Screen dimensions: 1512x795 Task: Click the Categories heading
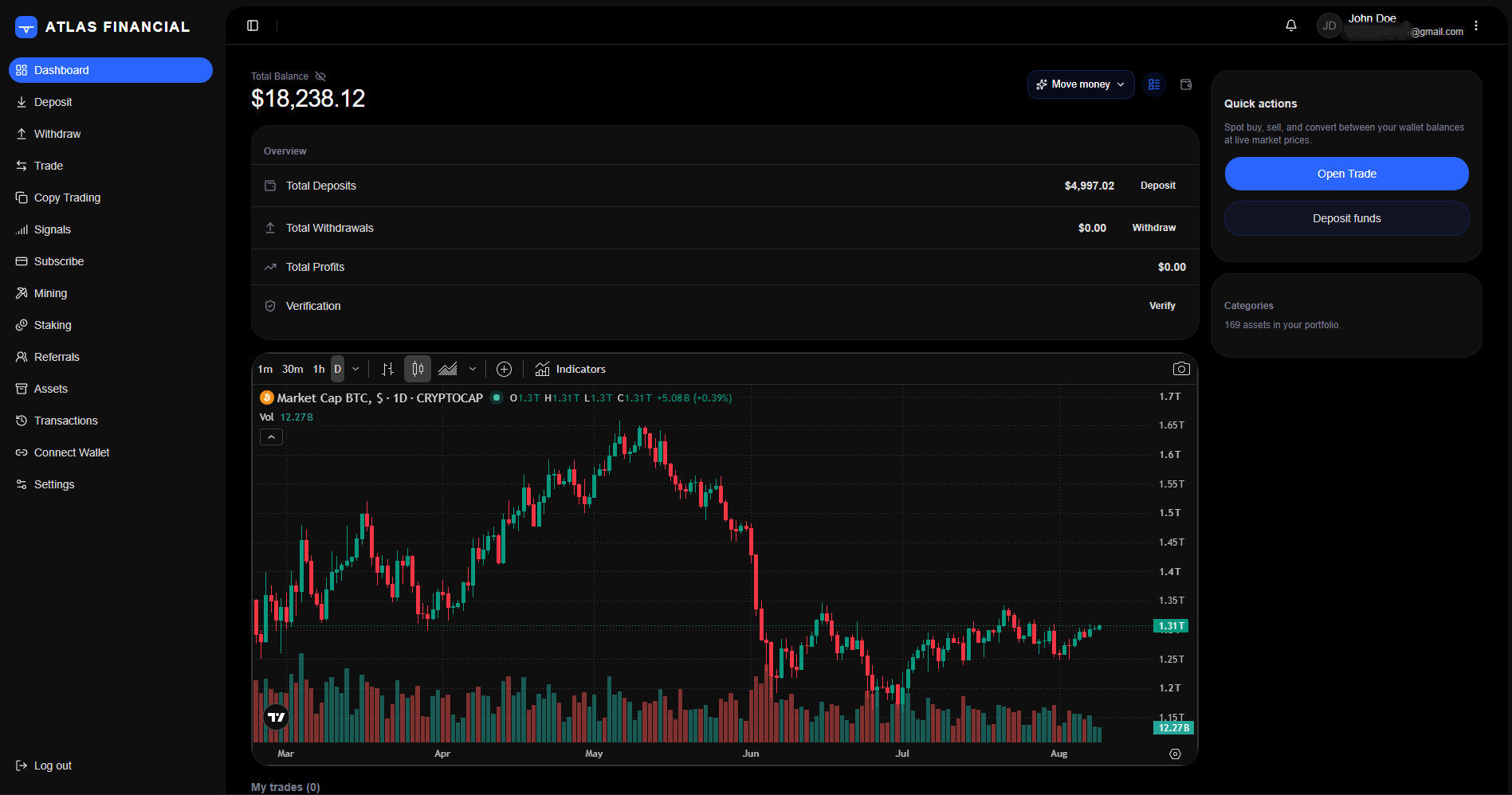click(1248, 306)
